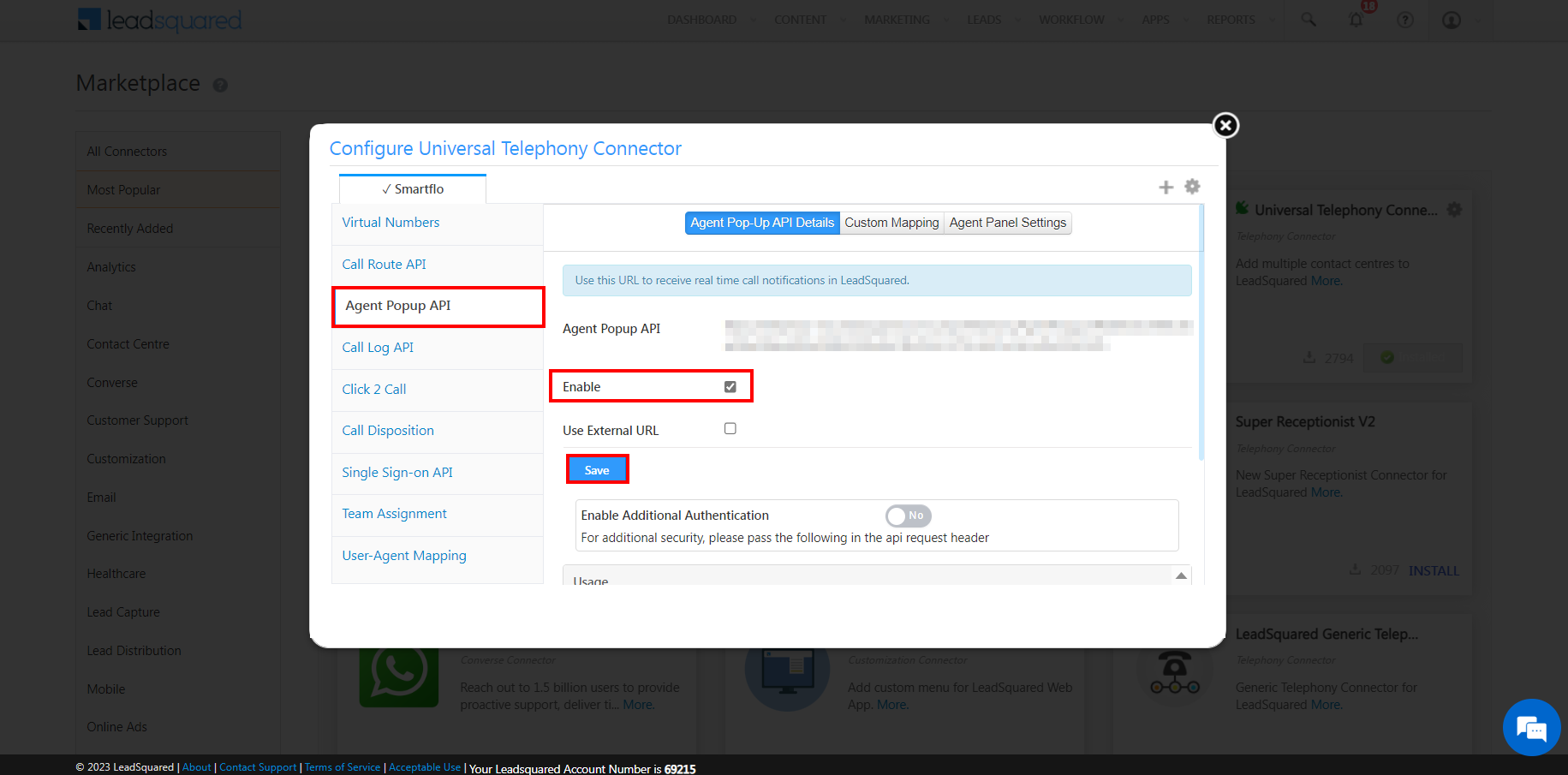Screen dimensions: 1568x775
Task: Open the user profile icon
Action: 1451,20
